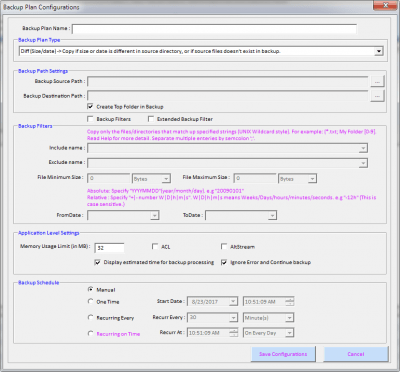
Task: Click the File Minimum Size value field
Action: (x=109, y=178)
